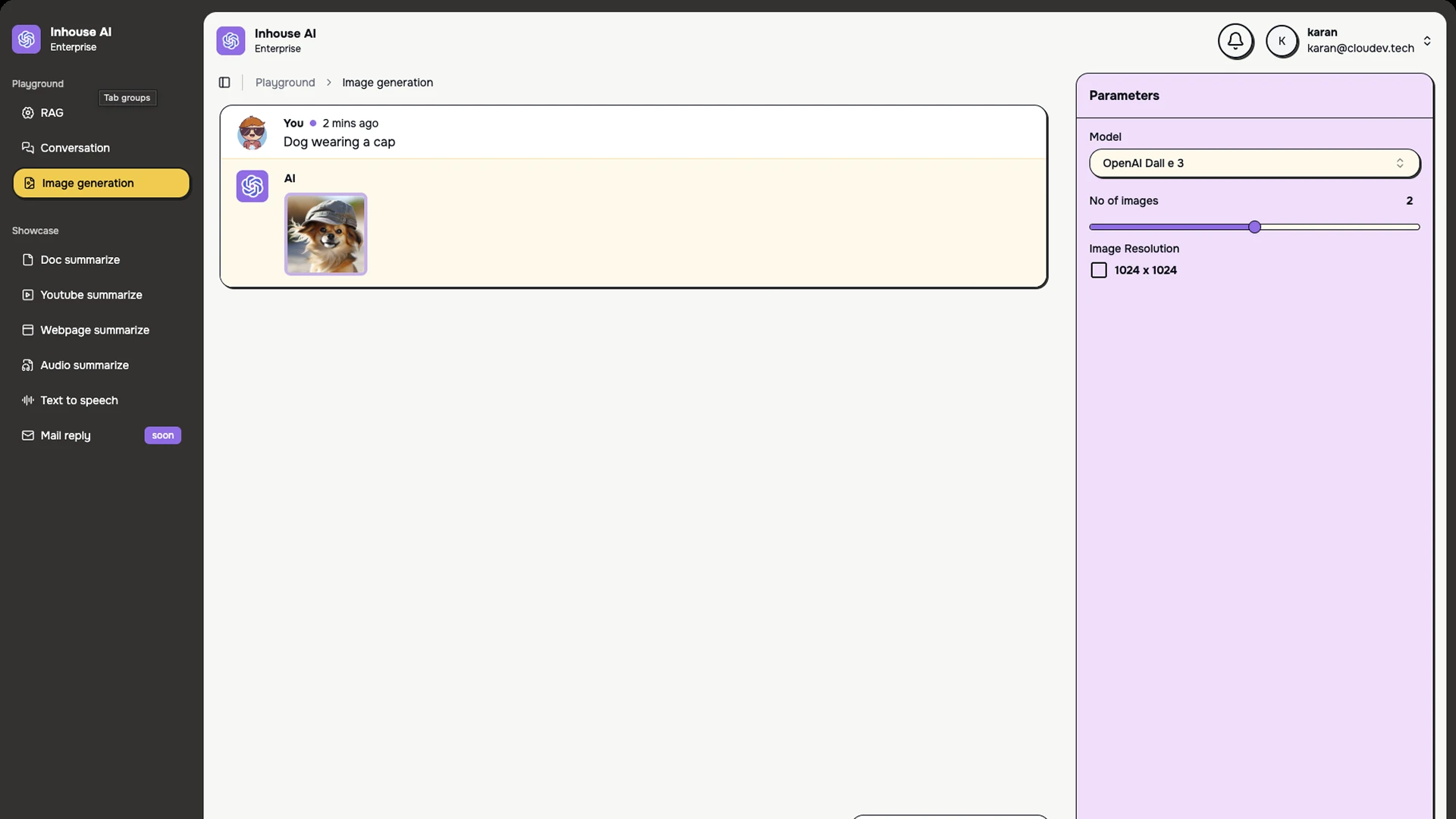Click the Image Resolution label
This screenshot has height=819, width=1456.
pyautogui.click(x=1134, y=249)
